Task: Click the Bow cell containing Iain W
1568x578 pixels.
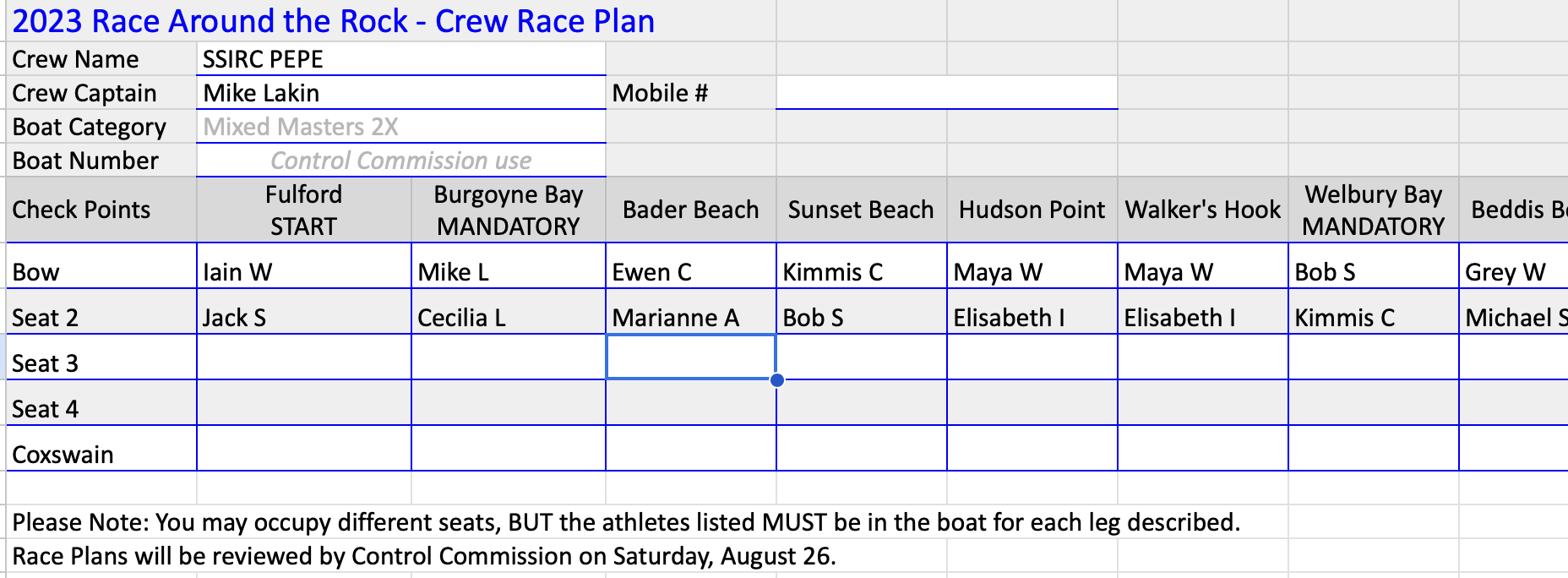Action: pyautogui.click(x=304, y=266)
